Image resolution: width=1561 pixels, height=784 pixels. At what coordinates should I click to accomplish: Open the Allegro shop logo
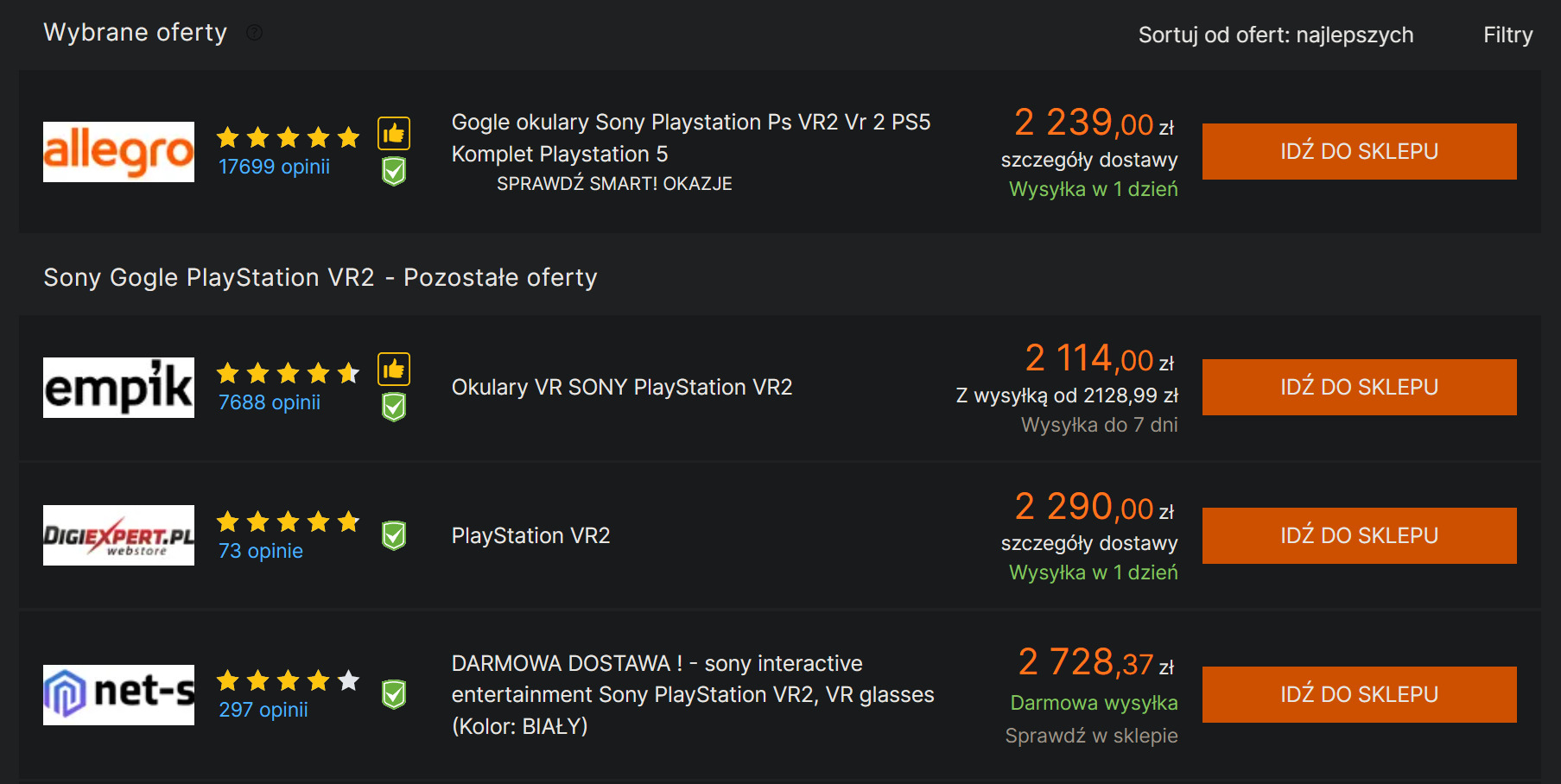tap(119, 152)
